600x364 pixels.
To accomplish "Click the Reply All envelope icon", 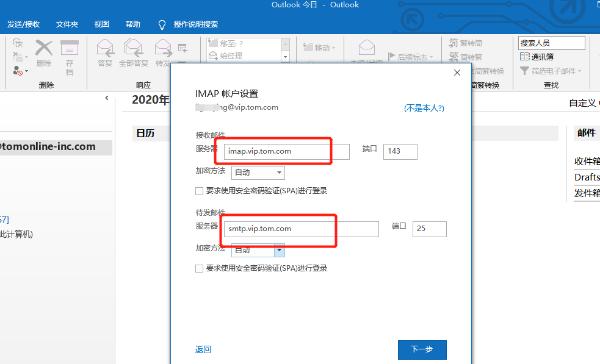I will [x=133, y=48].
